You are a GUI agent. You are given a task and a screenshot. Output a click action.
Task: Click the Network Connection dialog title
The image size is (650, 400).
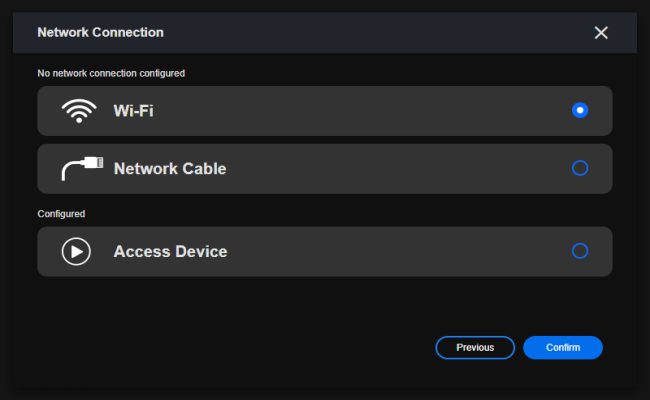pos(100,33)
